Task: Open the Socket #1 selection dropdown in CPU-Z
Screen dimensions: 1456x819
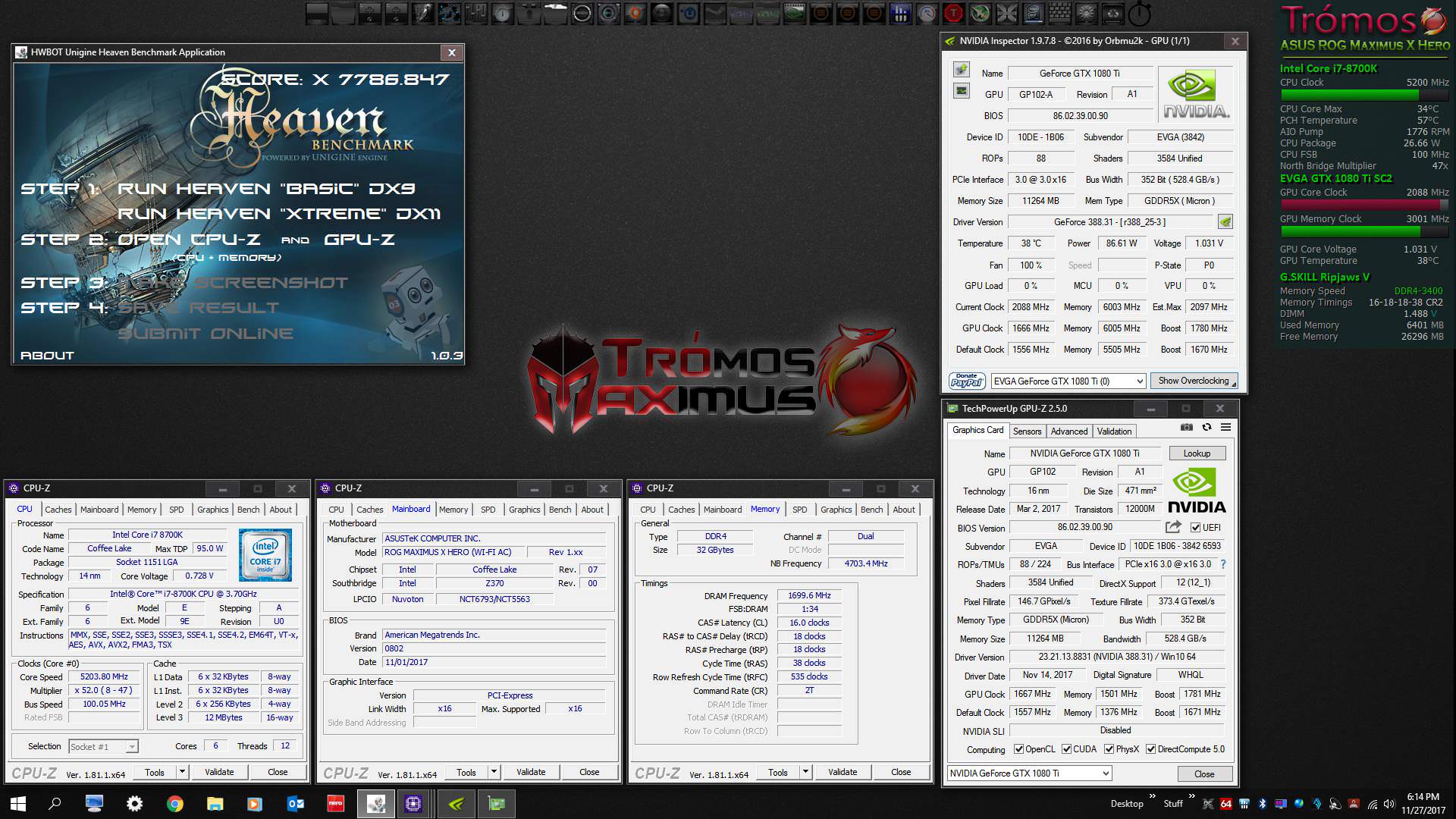Action: click(x=103, y=747)
